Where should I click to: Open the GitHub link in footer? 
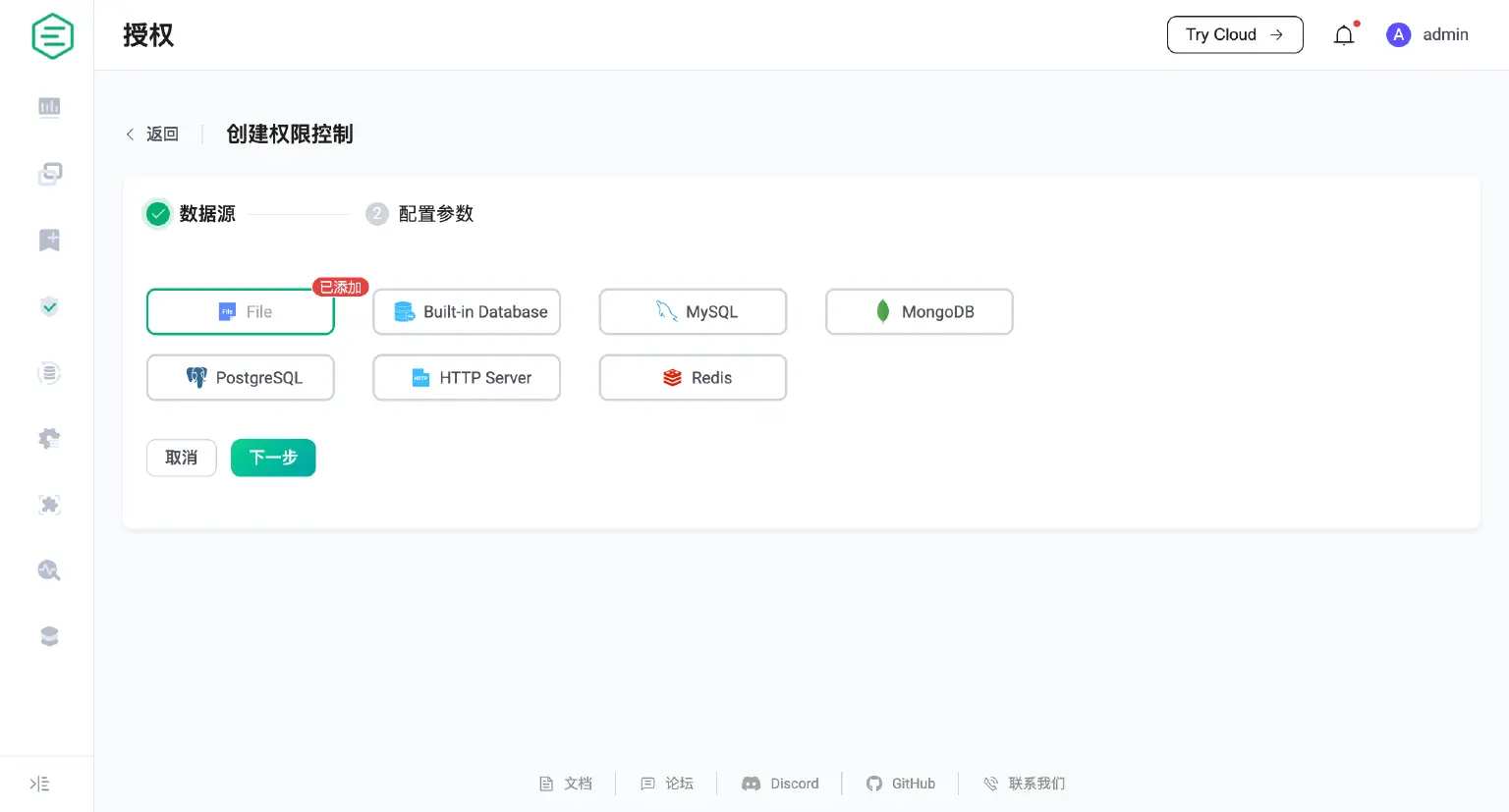(901, 784)
